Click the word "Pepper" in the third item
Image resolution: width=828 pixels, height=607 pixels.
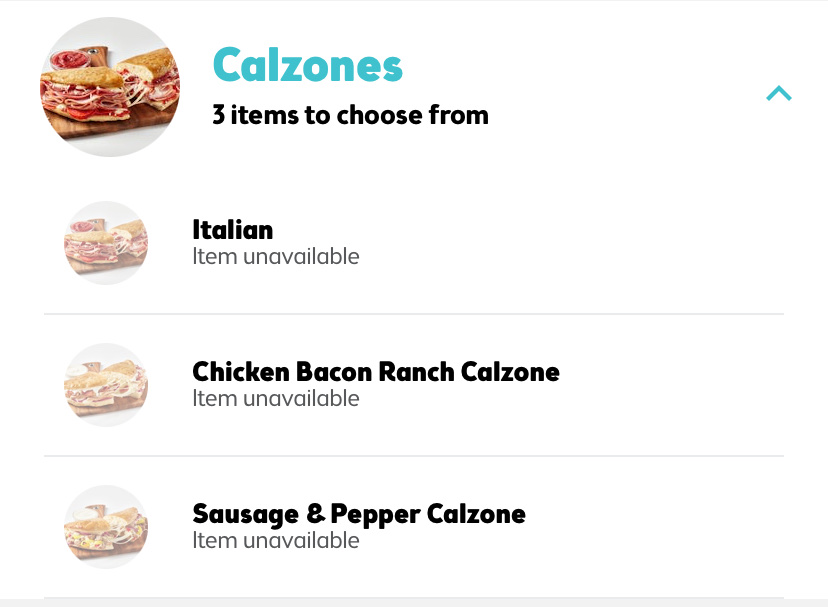tap(374, 514)
